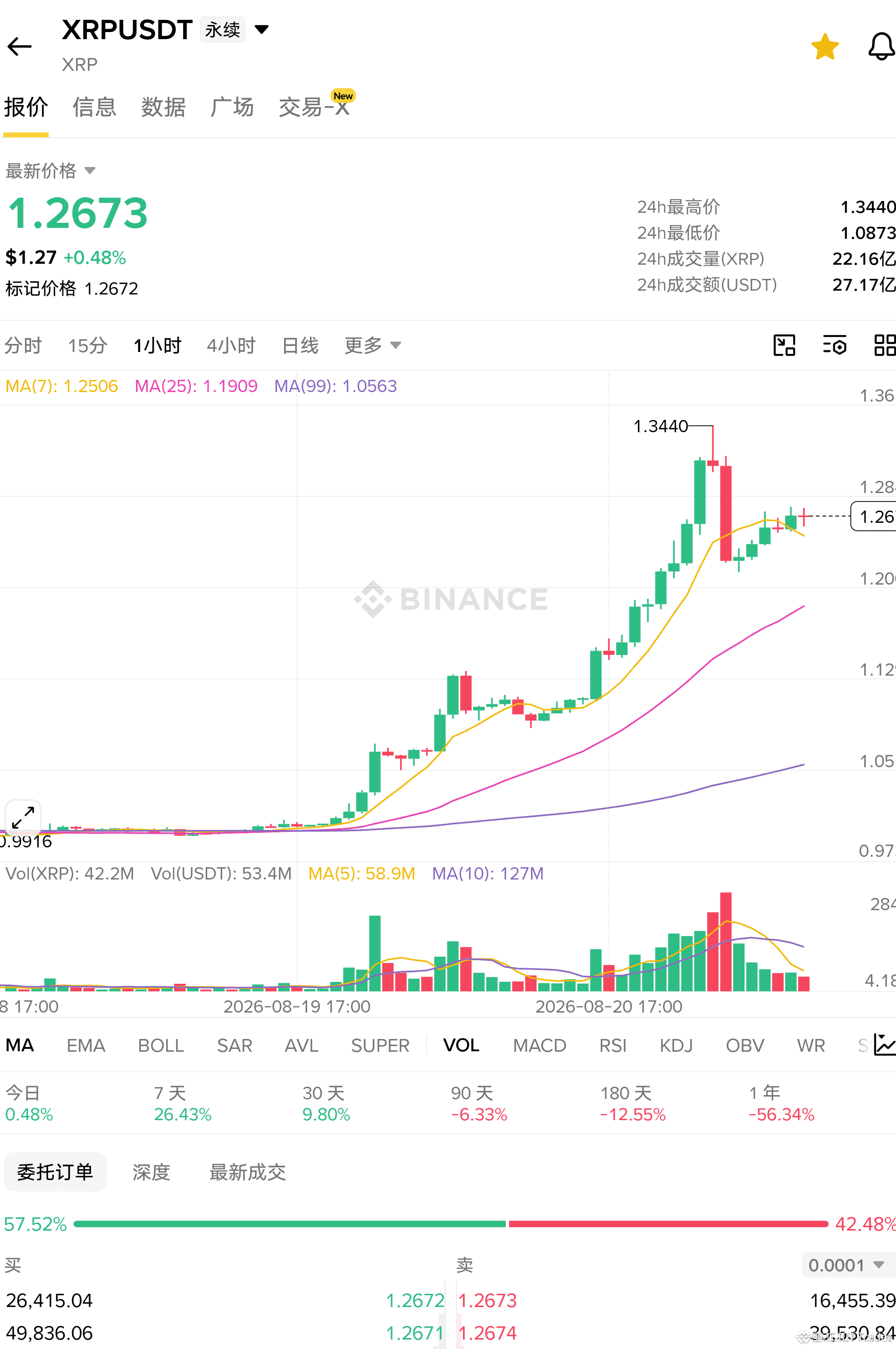Select the AVL indicator
This screenshot has height=1349, width=896.
[301, 1045]
